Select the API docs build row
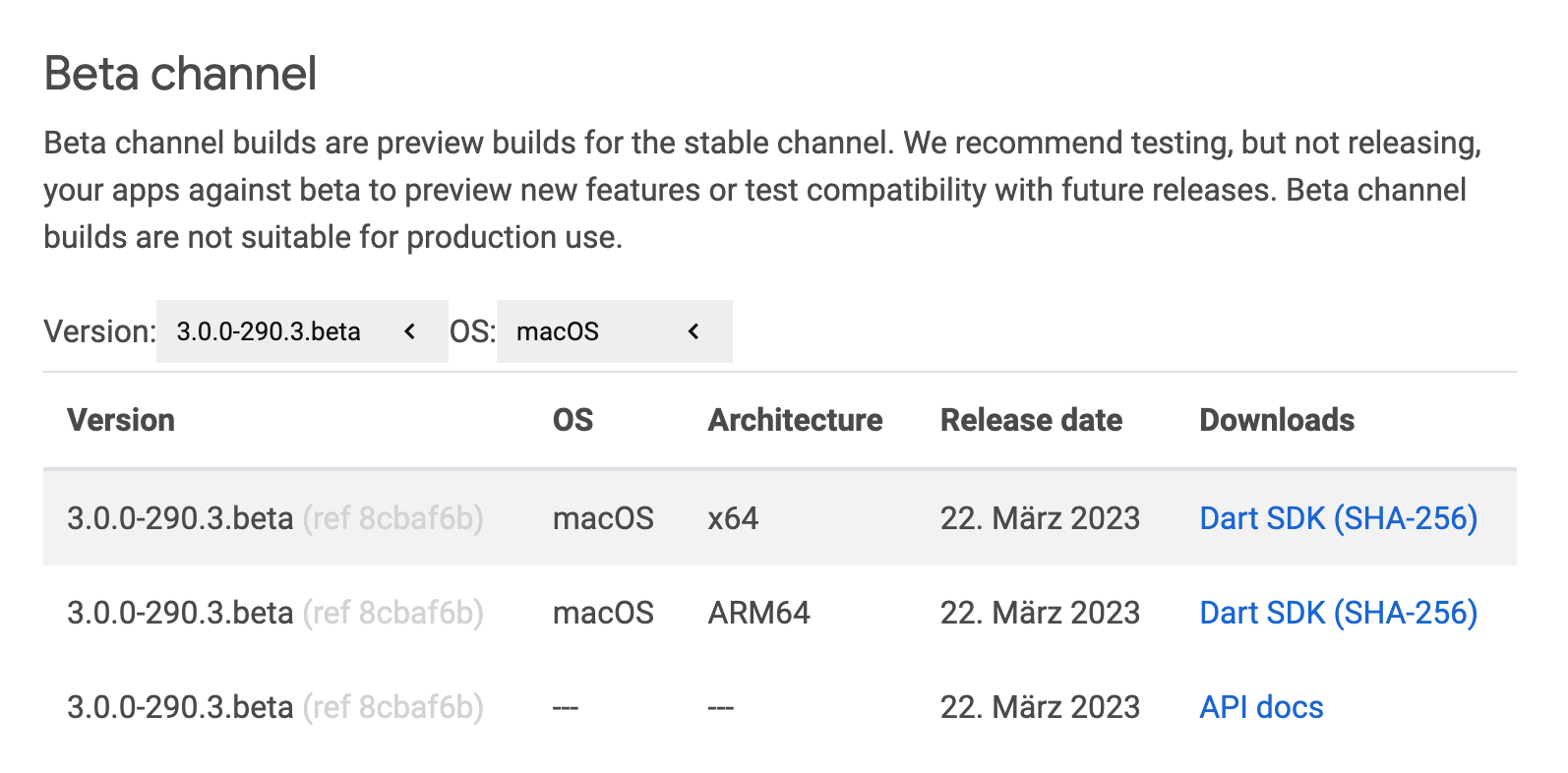1568x773 pixels. [x=689, y=706]
